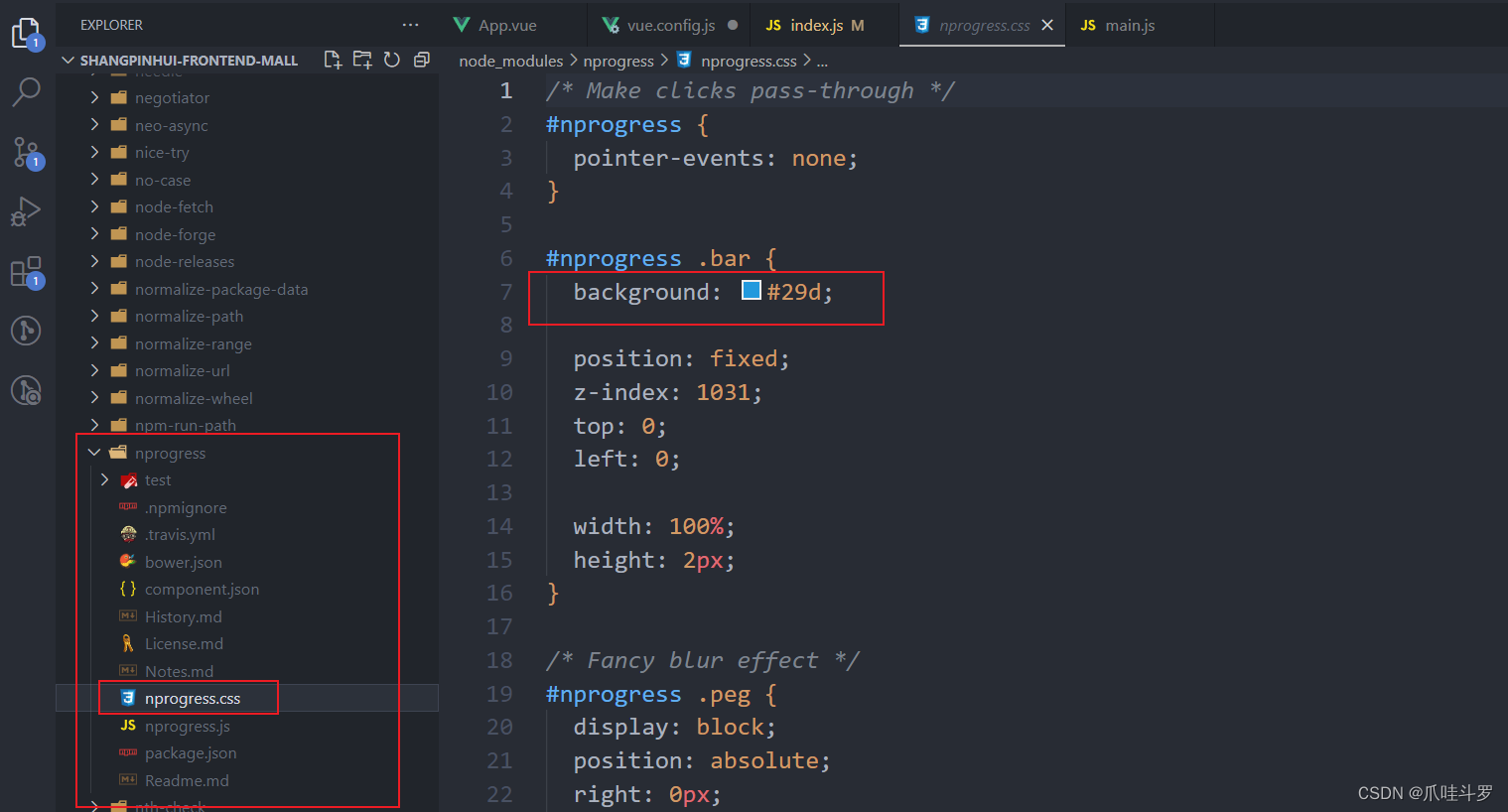Place cursor on 'pointer-events: none;' line
Screen dimensions: 1508x812
(715, 158)
